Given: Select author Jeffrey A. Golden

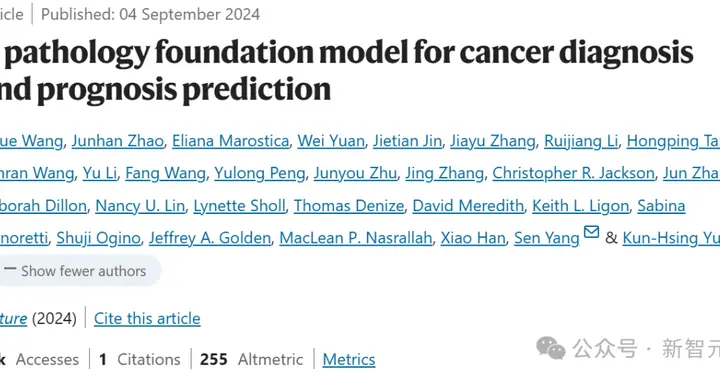Looking at the screenshot, I should (x=210, y=238).
